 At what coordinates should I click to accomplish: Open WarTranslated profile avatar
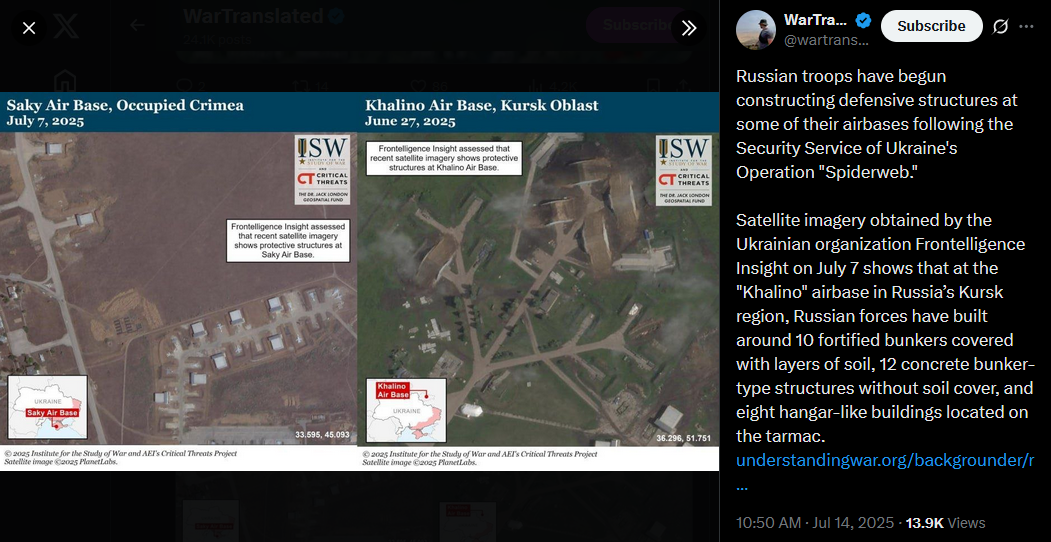pos(756,29)
